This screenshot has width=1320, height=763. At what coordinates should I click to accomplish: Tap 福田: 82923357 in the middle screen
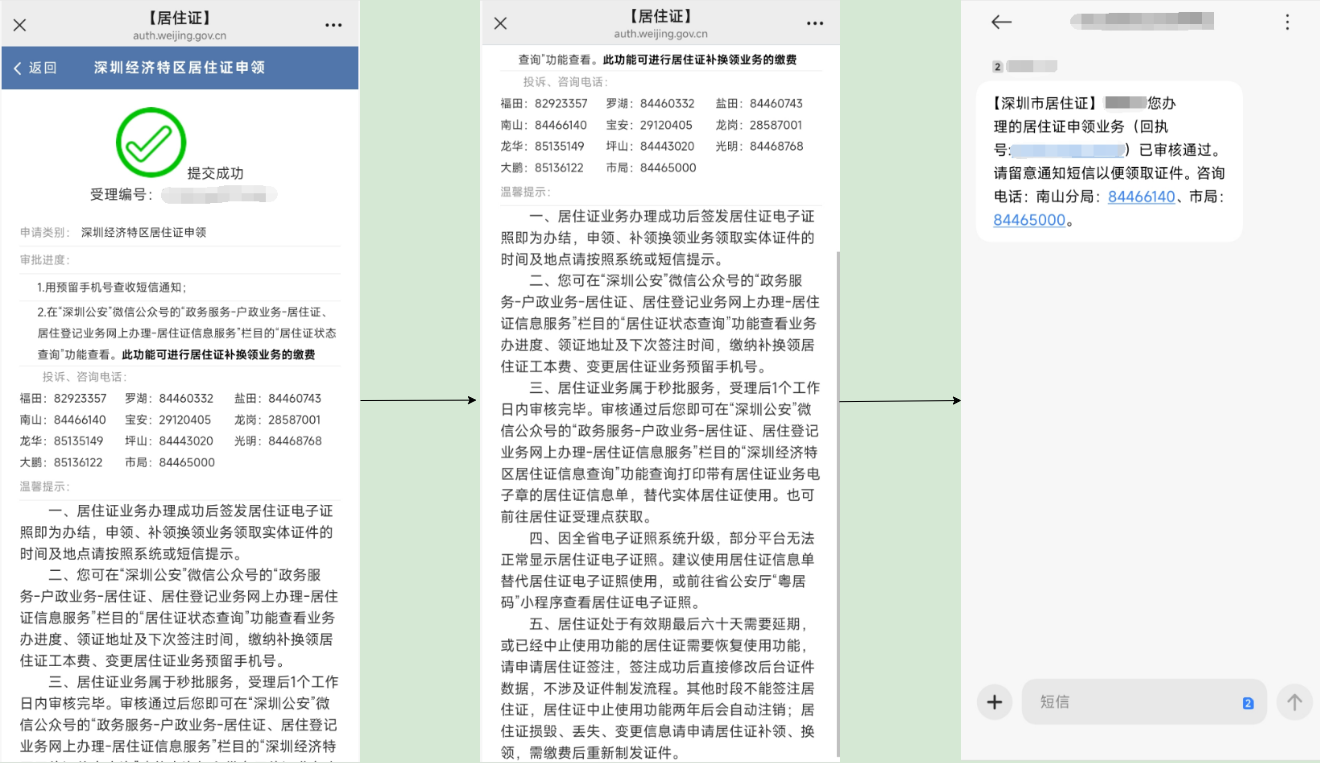pyautogui.click(x=544, y=104)
